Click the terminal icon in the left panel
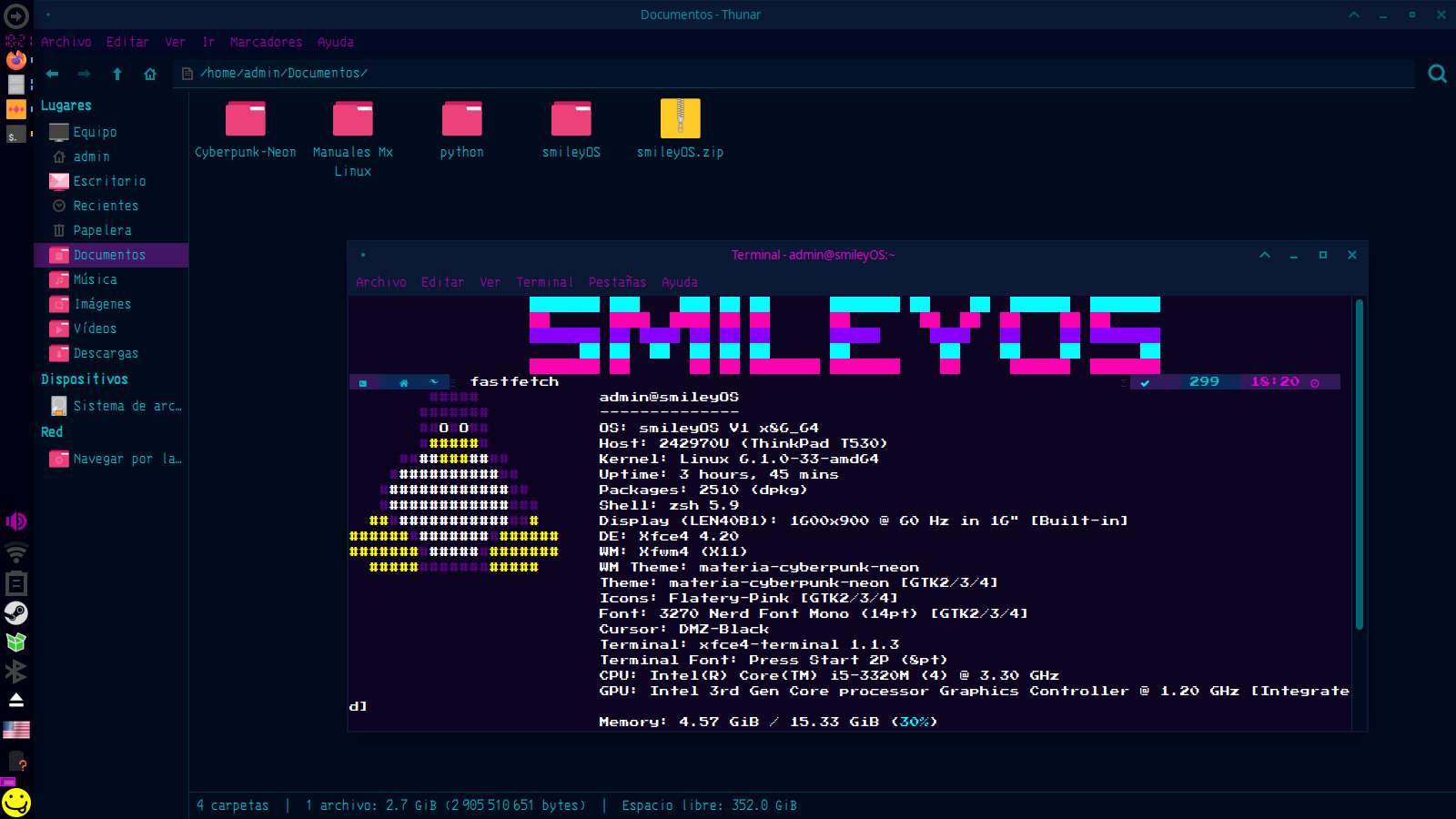The image size is (1456, 819). [16, 135]
